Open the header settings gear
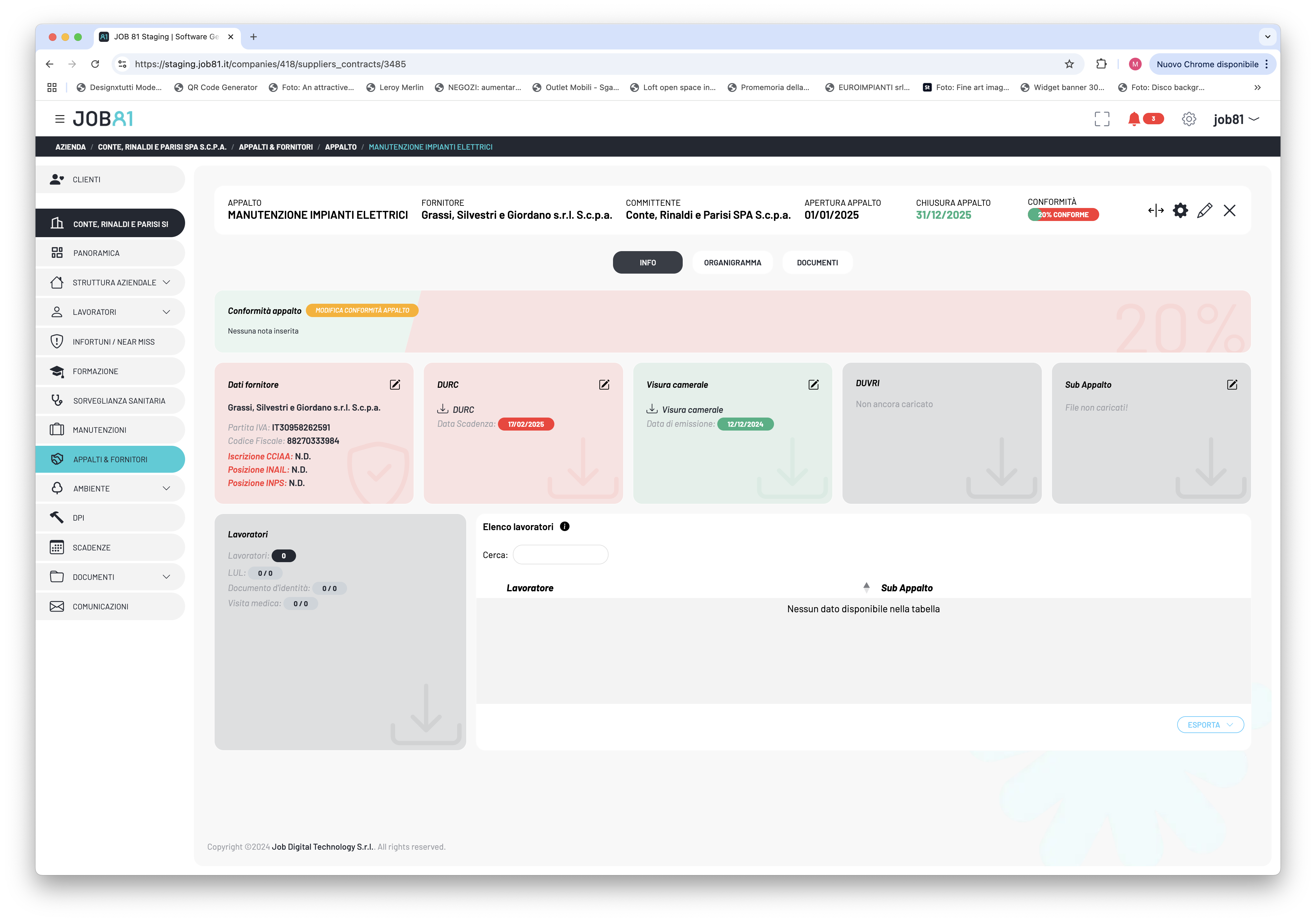The width and height of the screenshot is (1316, 922). click(x=1189, y=119)
